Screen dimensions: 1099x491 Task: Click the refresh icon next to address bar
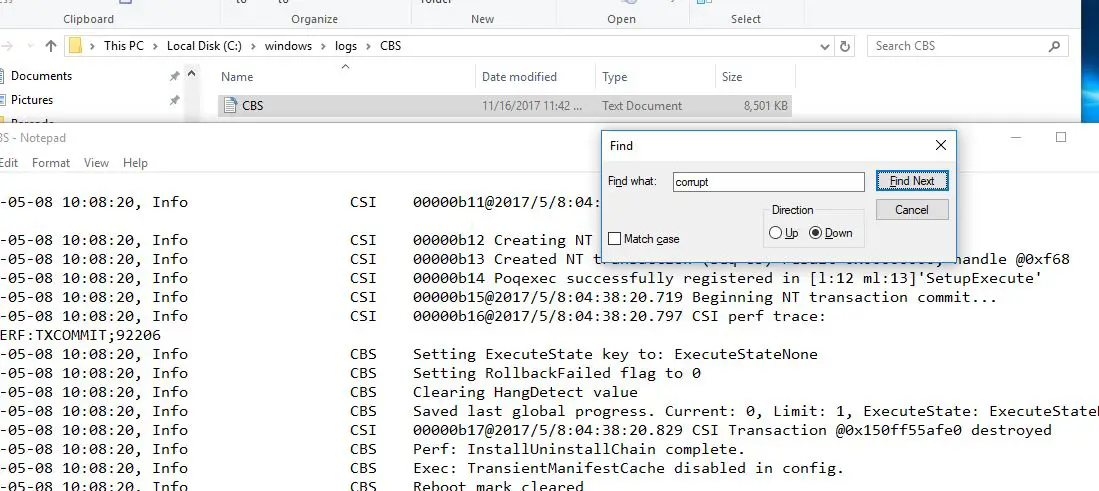click(845, 46)
